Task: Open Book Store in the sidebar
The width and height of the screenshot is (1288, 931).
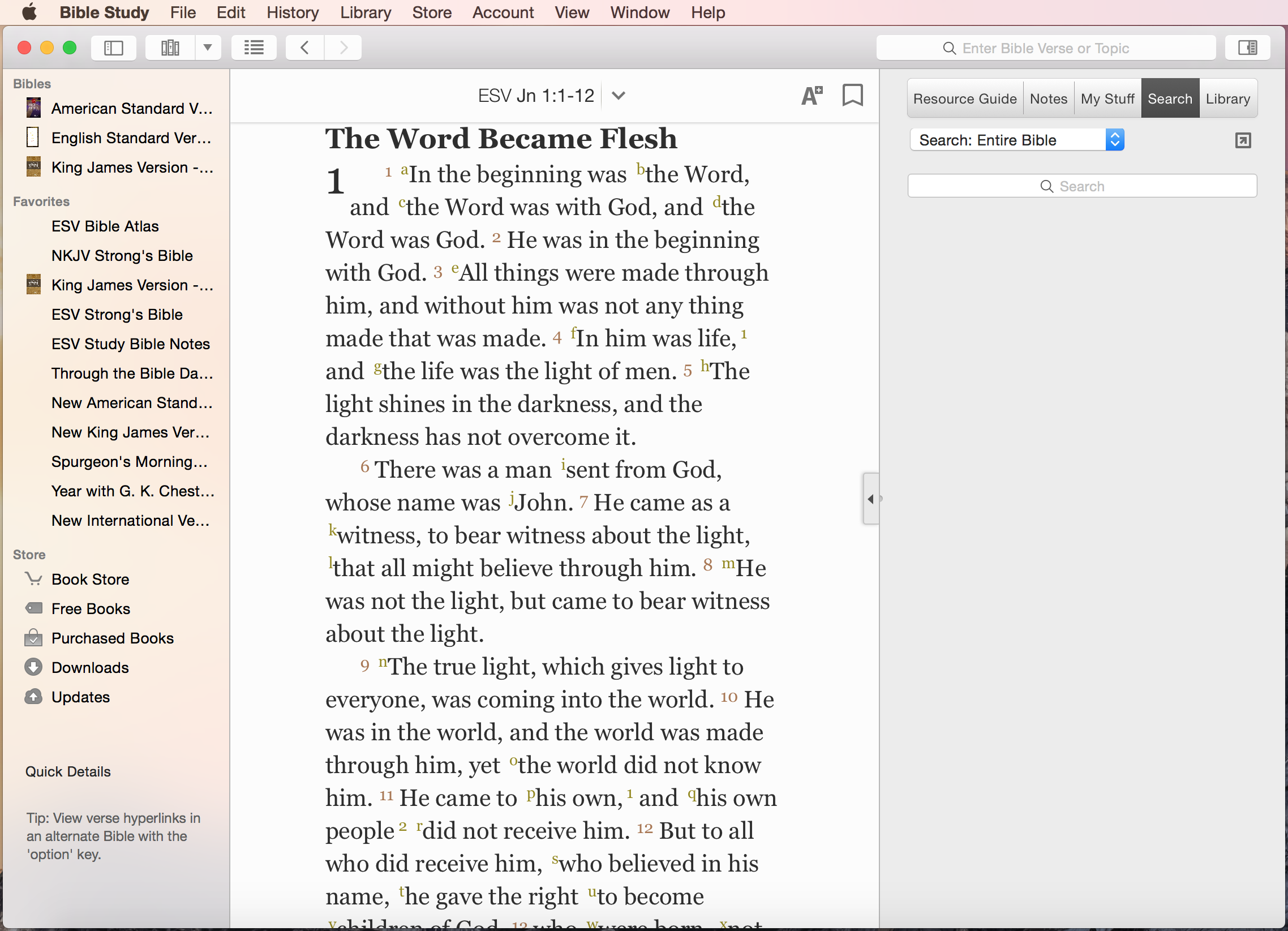Action: [x=91, y=580]
